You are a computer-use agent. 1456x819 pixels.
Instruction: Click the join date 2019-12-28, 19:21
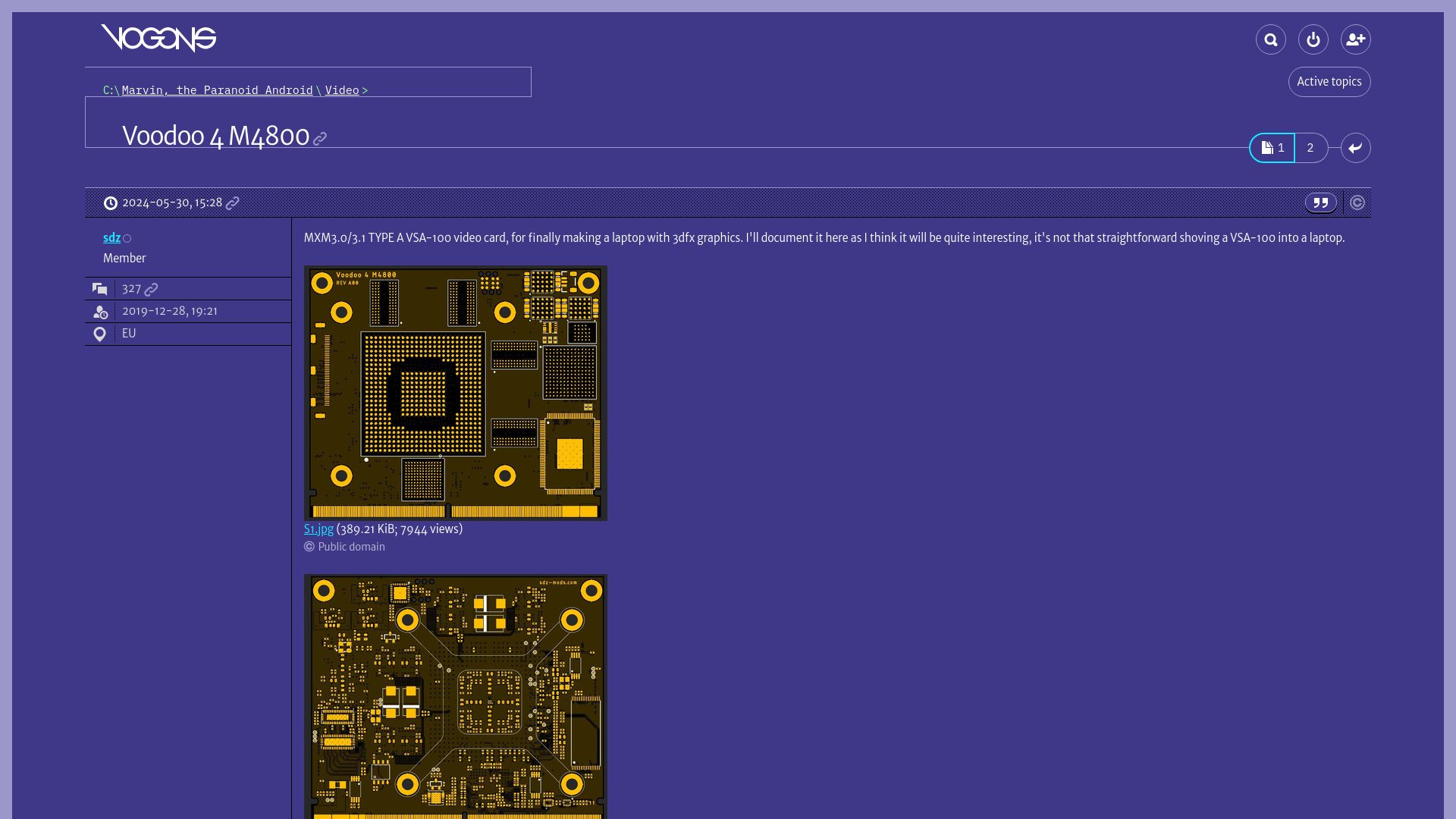[170, 311]
